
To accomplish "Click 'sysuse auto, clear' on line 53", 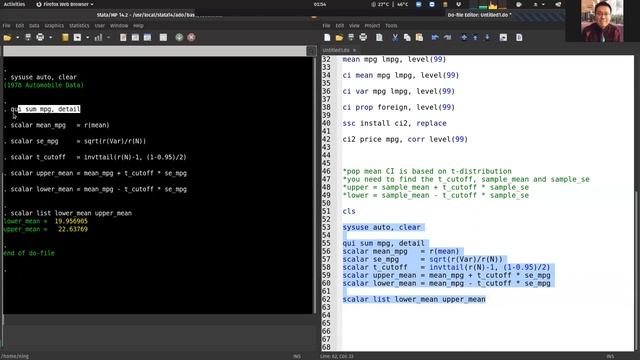I will (x=381, y=227).
